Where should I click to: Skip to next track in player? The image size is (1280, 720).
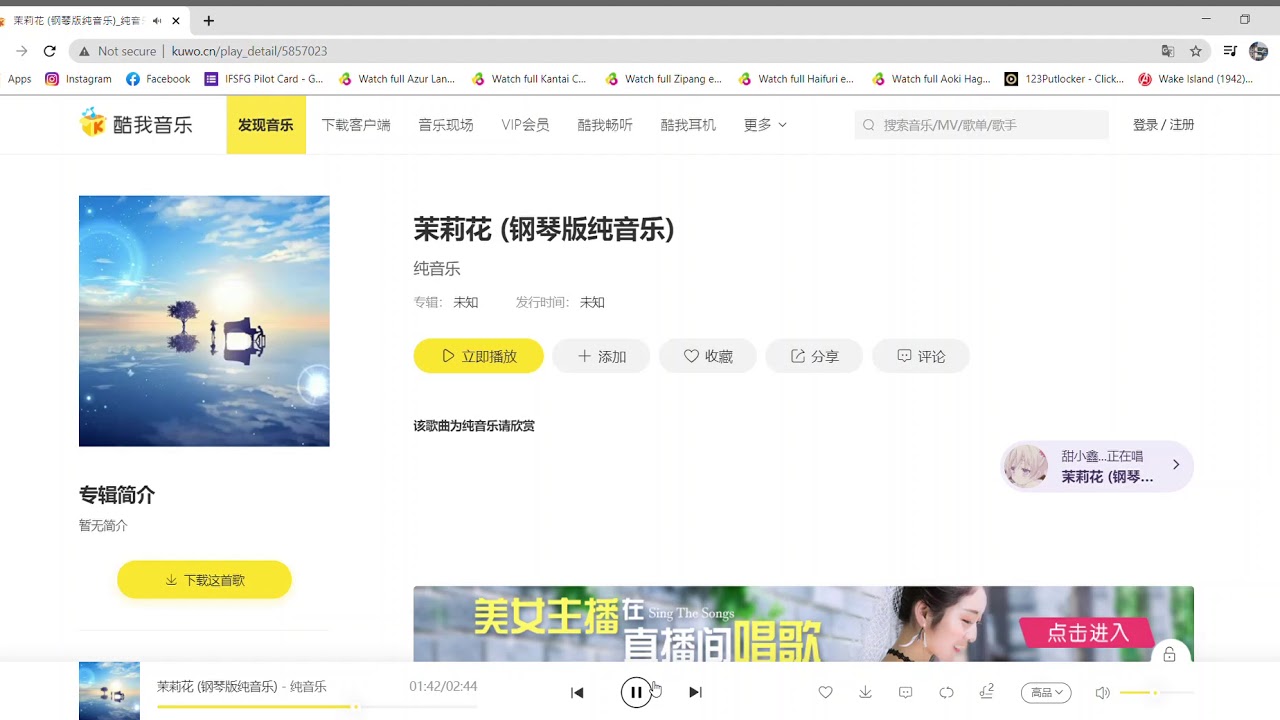pos(695,692)
